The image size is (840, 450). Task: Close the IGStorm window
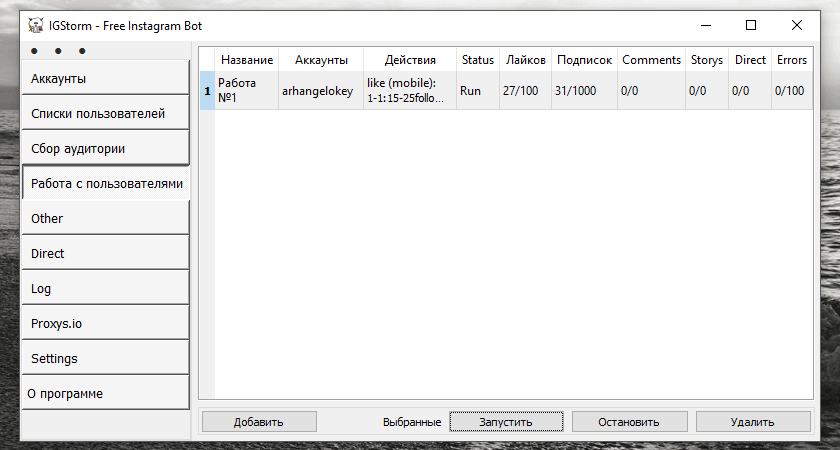tap(797, 25)
